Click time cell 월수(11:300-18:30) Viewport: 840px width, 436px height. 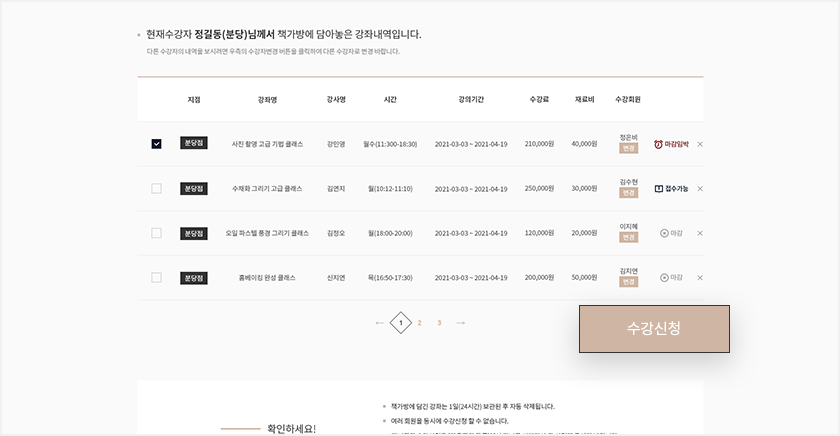pos(390,144)
